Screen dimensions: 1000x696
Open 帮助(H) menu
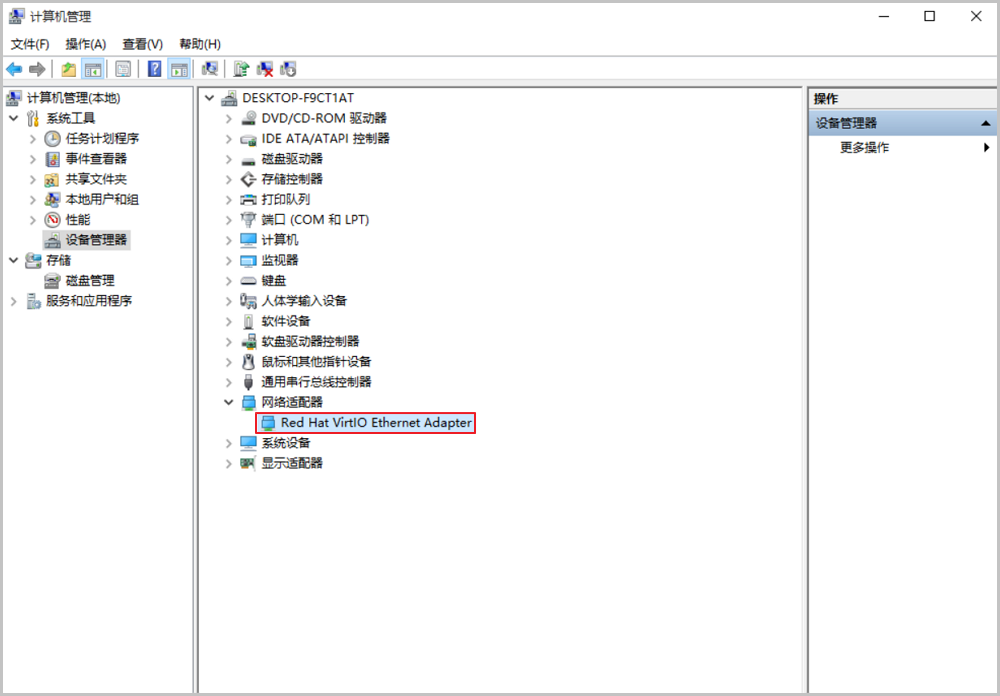(200, 44)
